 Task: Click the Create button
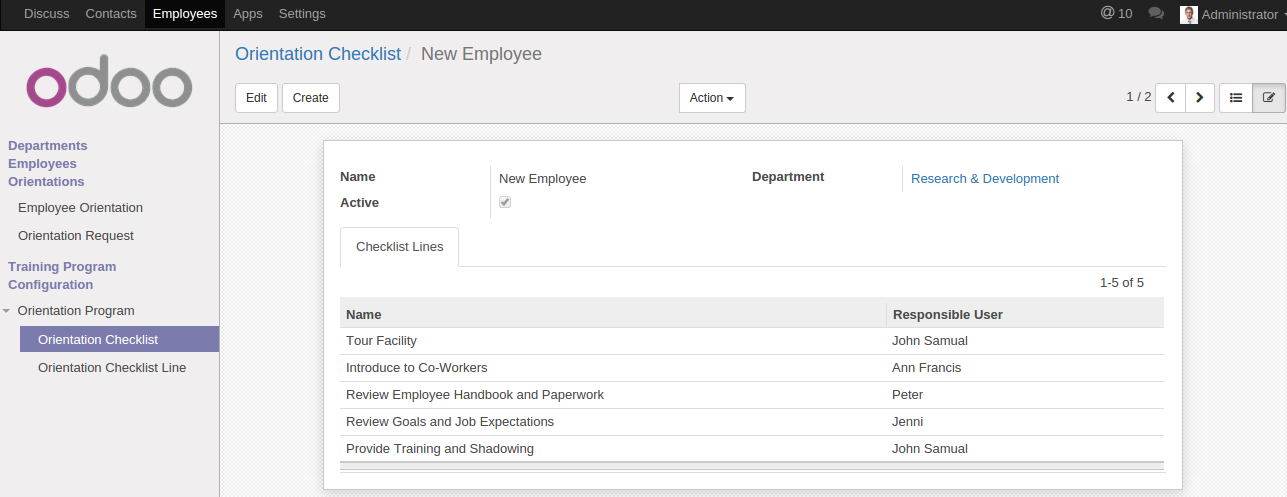[x=311, y=98]
